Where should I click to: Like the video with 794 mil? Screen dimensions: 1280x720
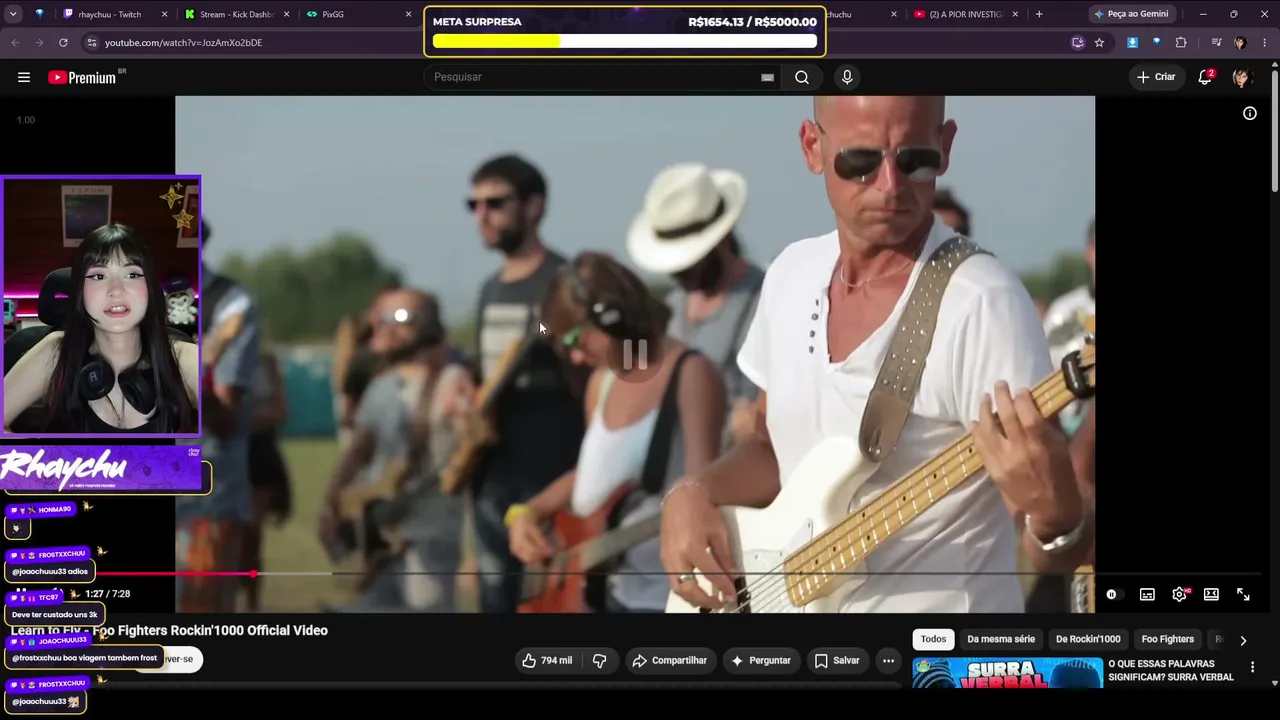tap(548, 660)
